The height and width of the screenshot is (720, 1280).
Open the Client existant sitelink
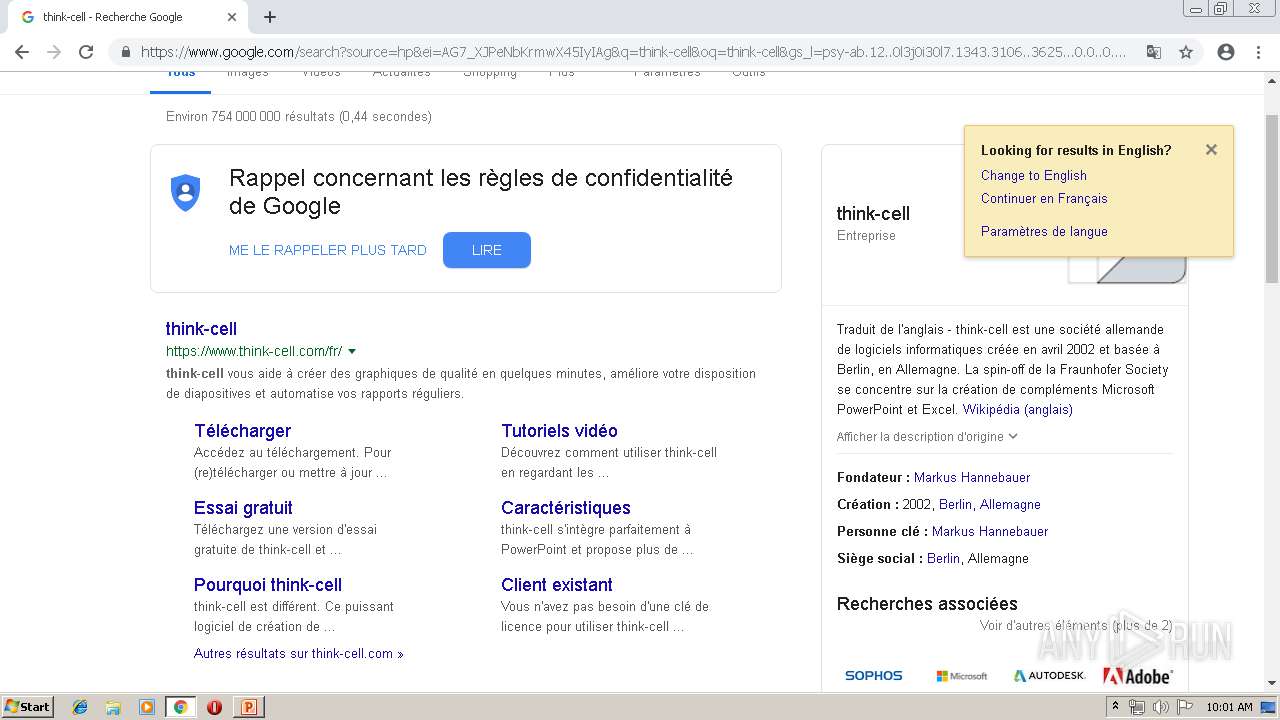pyautogui.click(x=557, y=585)
